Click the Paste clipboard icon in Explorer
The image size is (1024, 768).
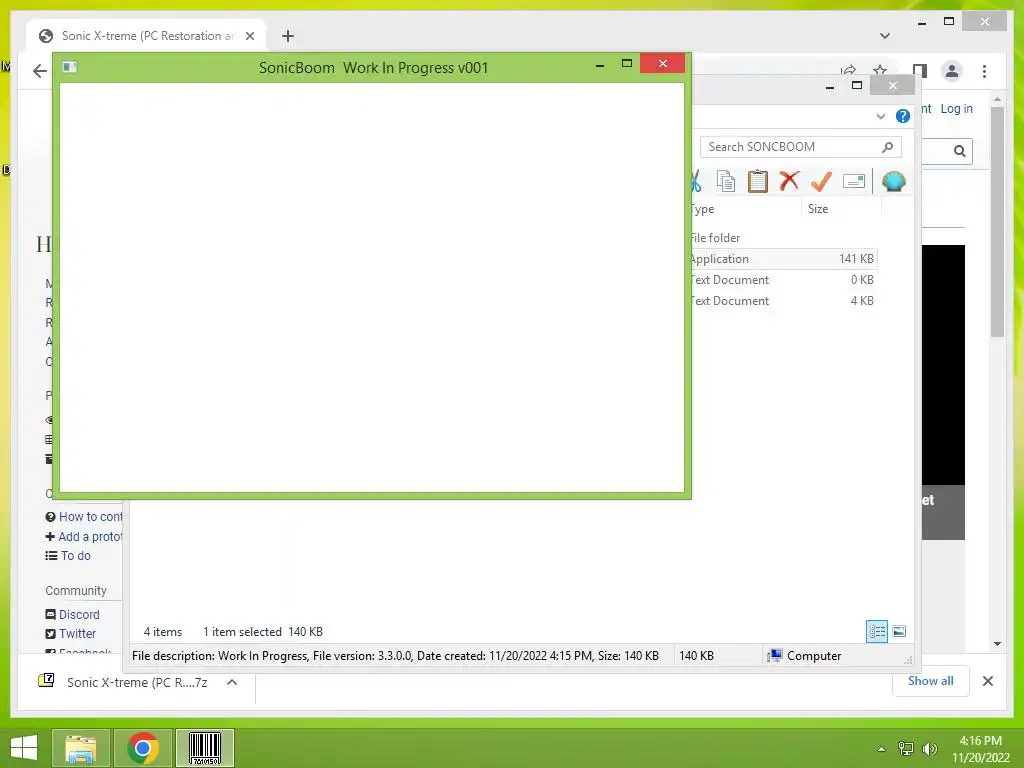tap(758, 181)
